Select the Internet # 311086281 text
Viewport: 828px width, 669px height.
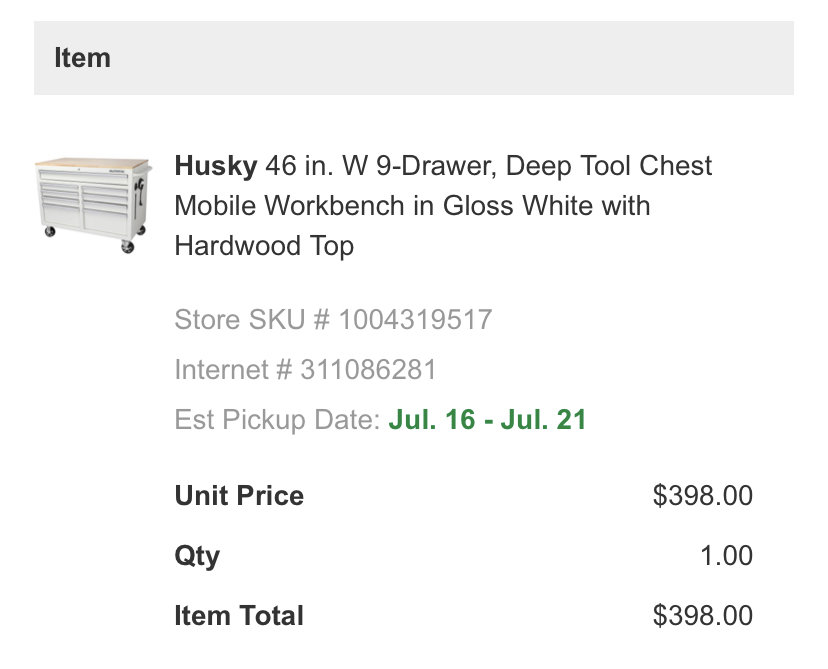click(x=305, y=370)
